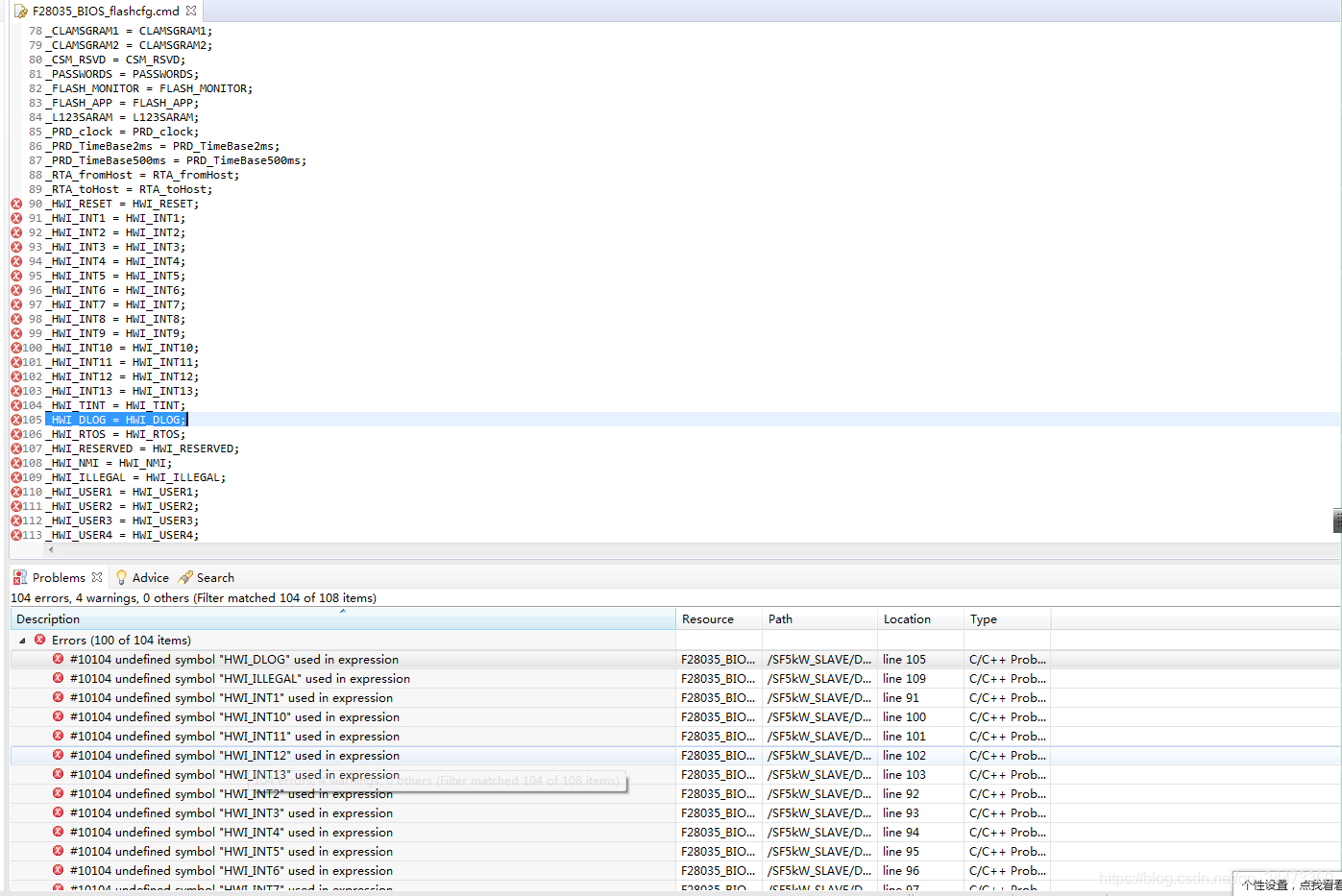Click the error marker on line 113
This screenshot has height=896, width=1342.
[x=16, y=535]
